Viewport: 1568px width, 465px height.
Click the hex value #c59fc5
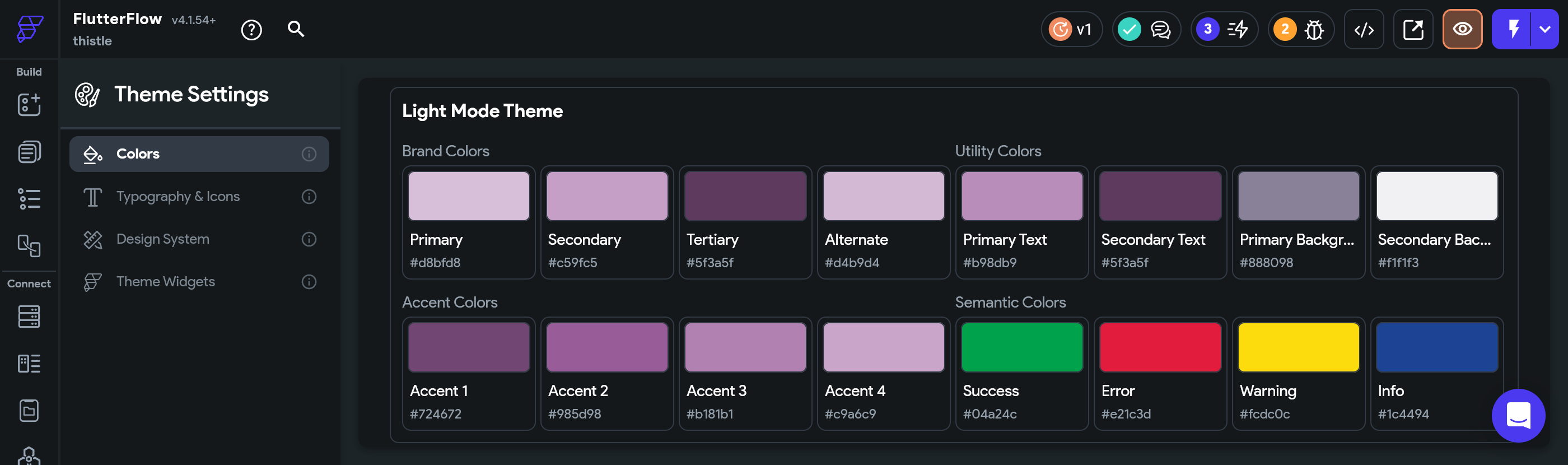573,263
